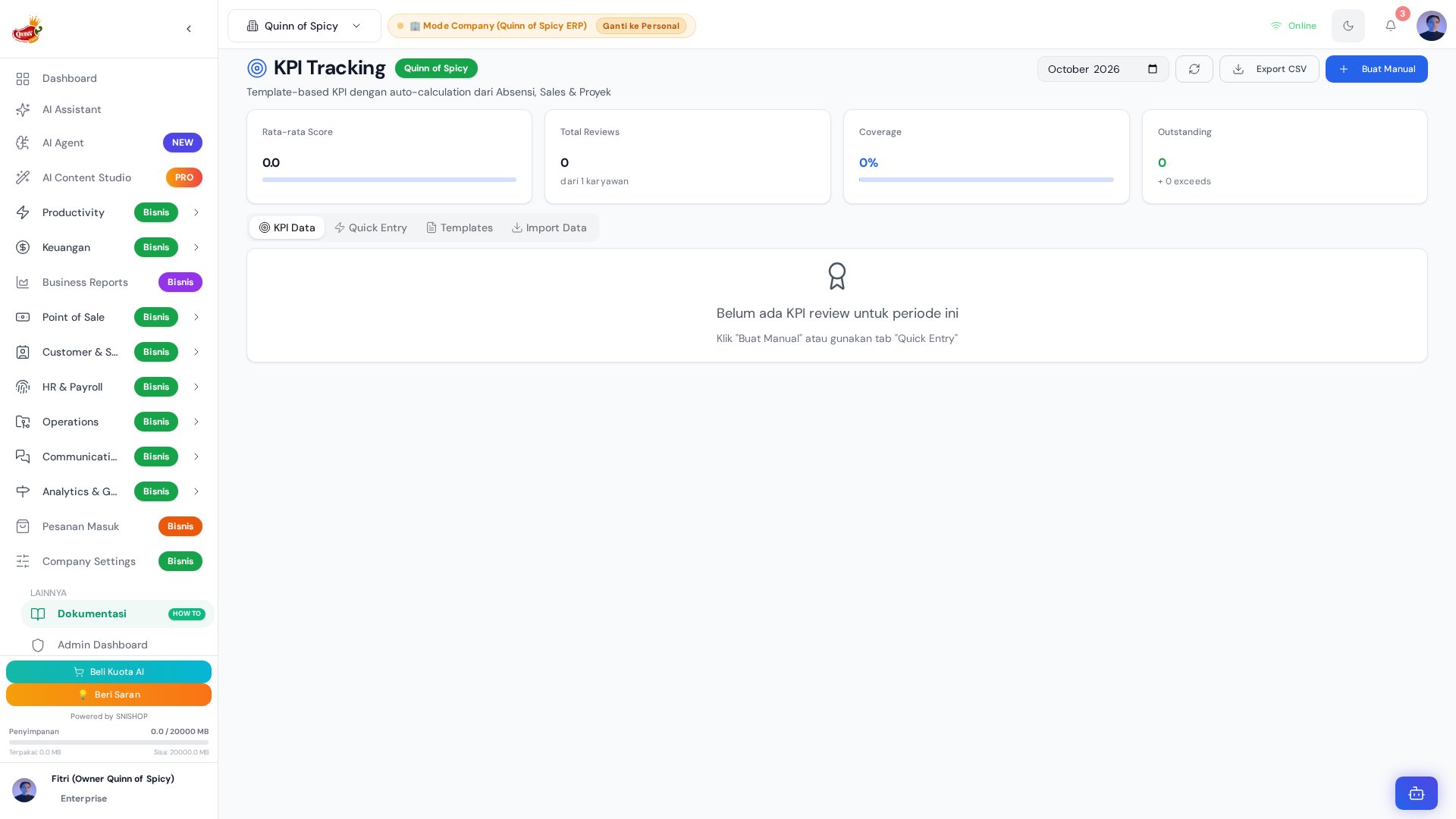1456x819 pixels.
Task: Click the Export CSV button
Action: pos(1269,69)
